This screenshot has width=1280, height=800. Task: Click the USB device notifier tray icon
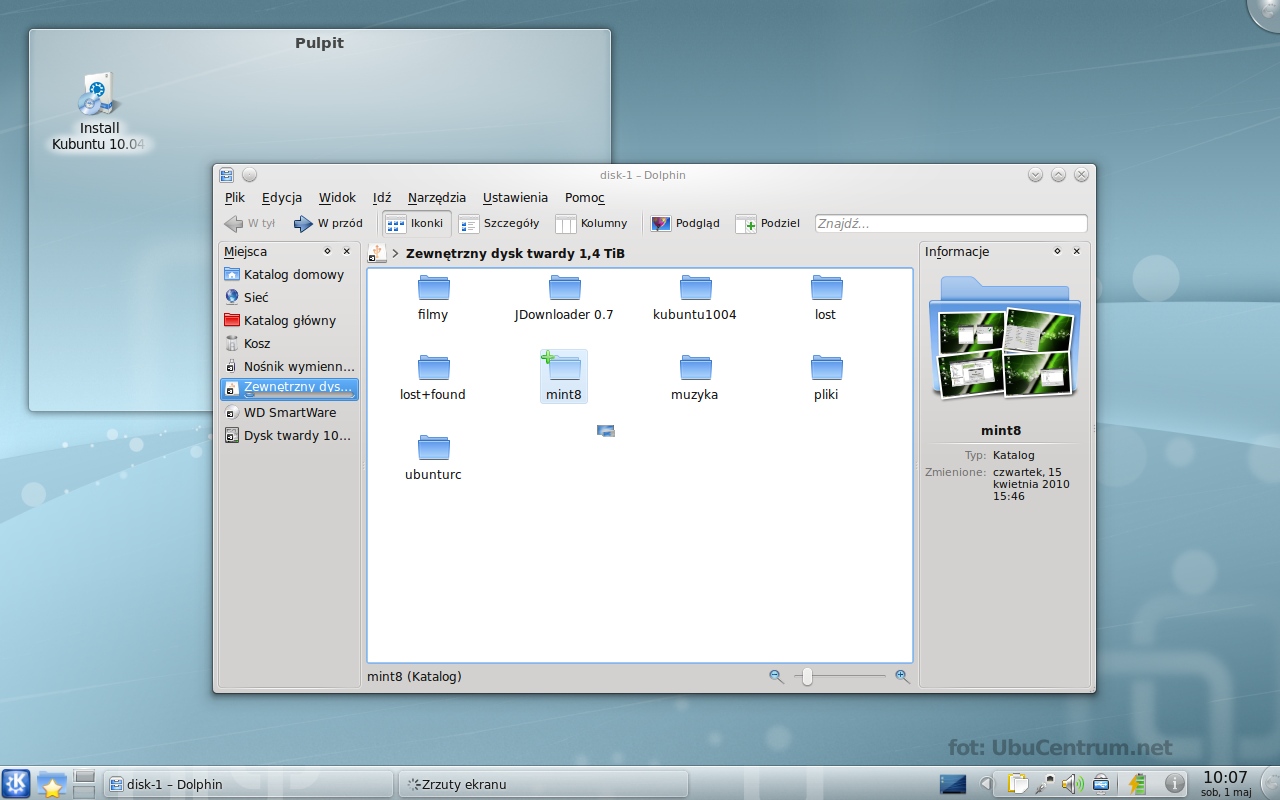pos(1100,784)
